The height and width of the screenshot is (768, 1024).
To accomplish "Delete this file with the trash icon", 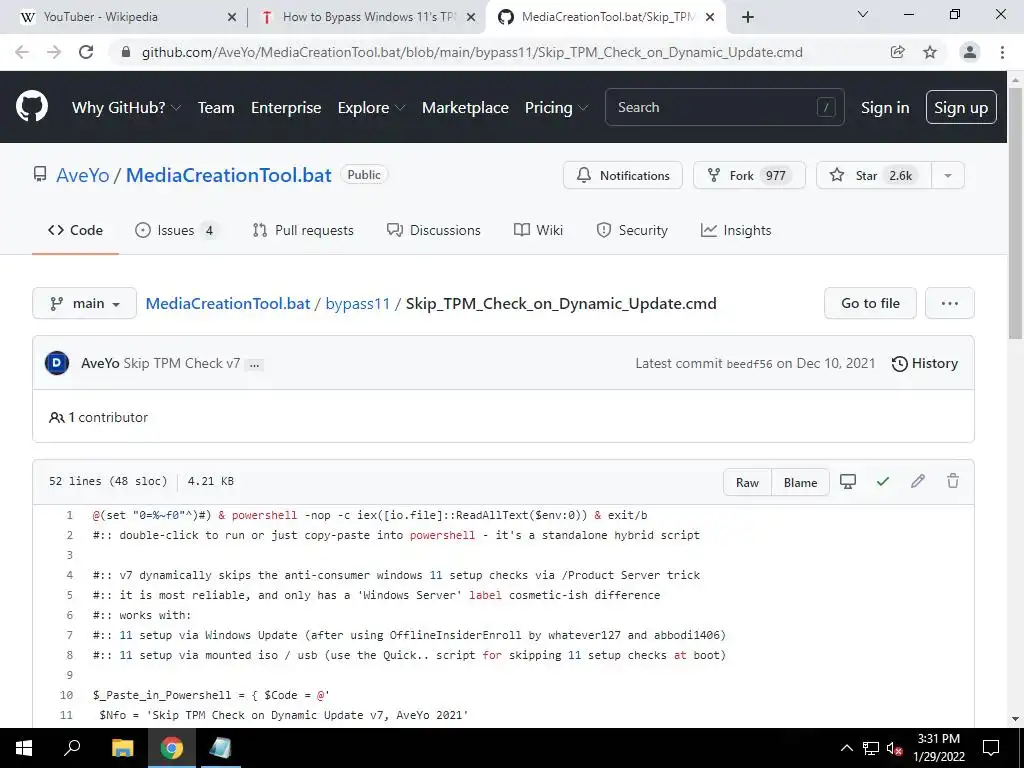I will [x=953, y=482].
